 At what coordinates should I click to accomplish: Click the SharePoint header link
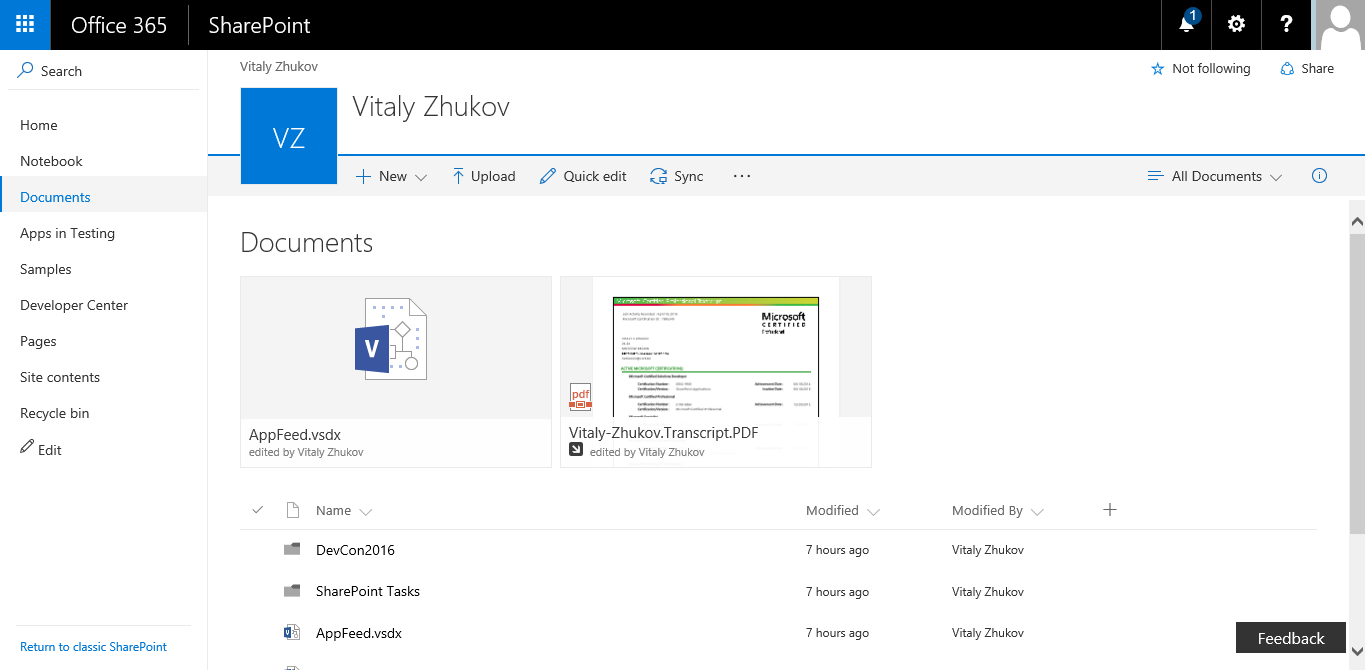(260, 25)
